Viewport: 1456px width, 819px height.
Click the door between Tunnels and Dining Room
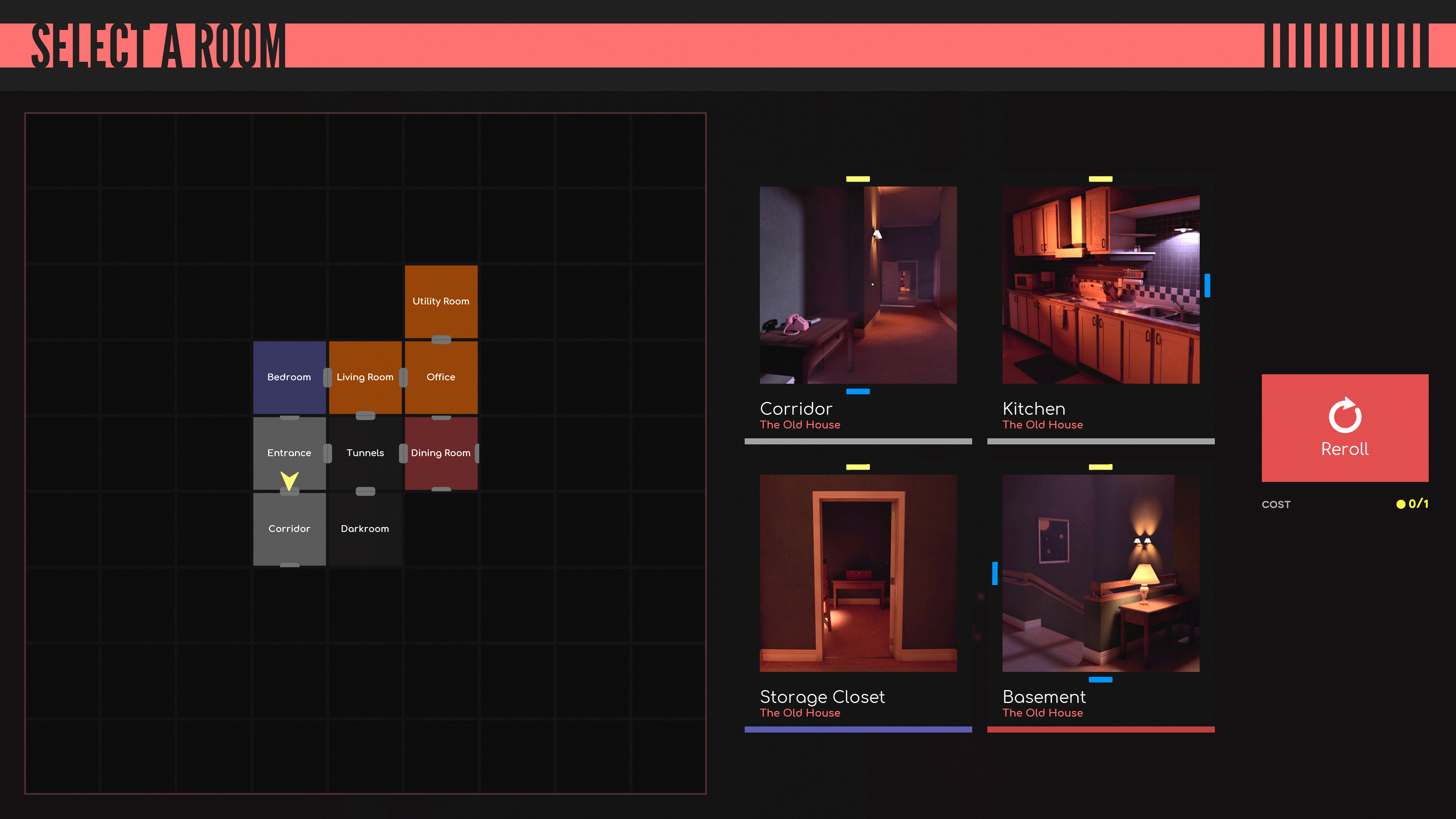[x=403, y=453]
